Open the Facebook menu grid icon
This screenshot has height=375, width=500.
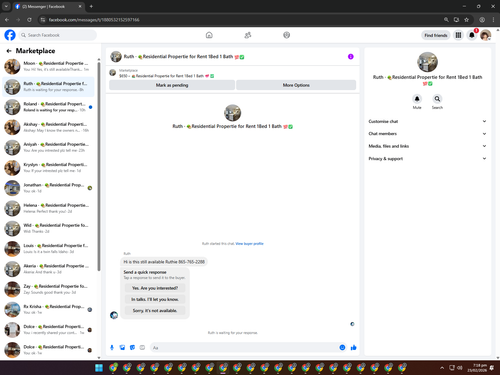point(458,35)
